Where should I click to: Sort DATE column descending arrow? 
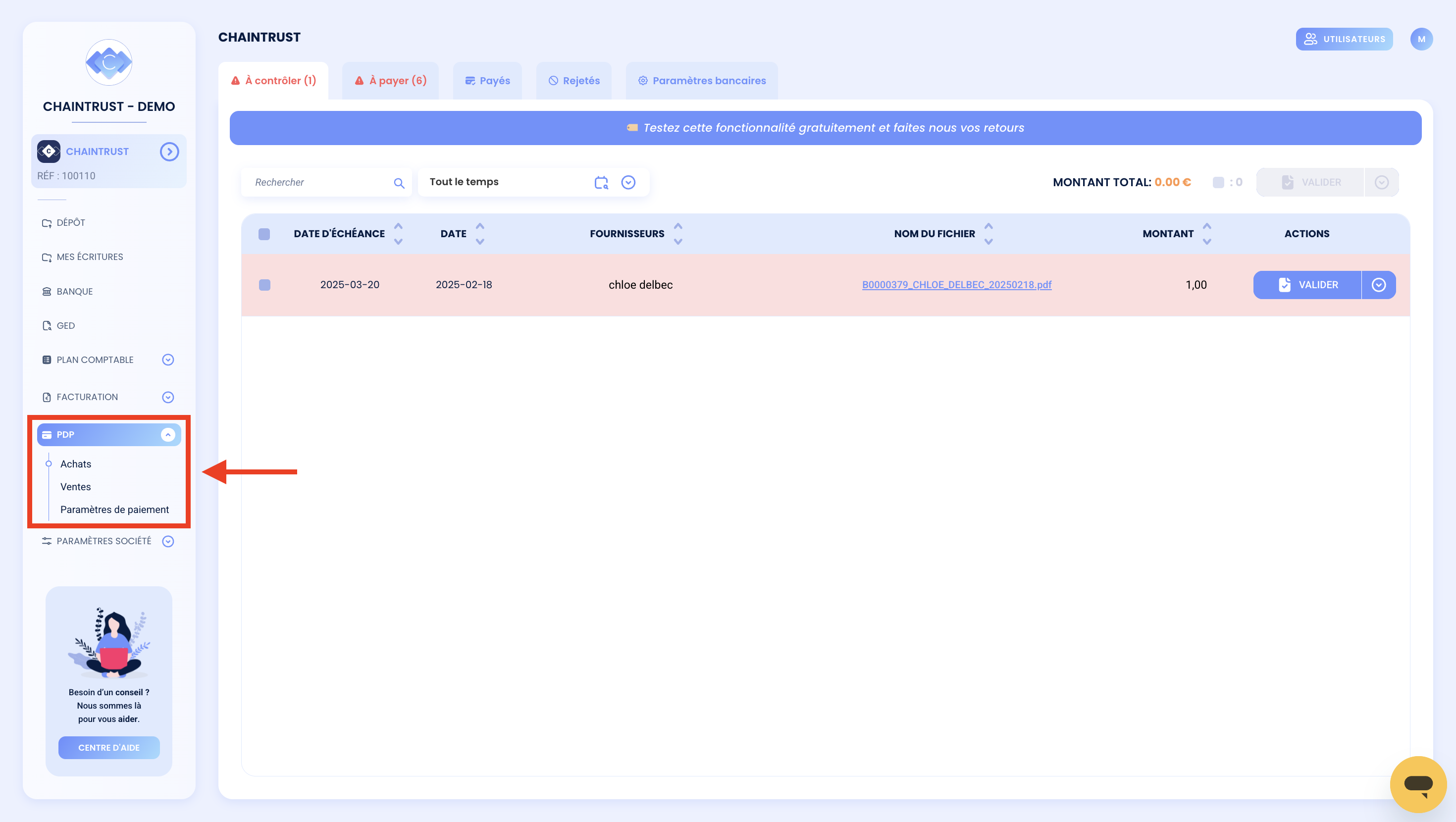[x=480, y=241]
